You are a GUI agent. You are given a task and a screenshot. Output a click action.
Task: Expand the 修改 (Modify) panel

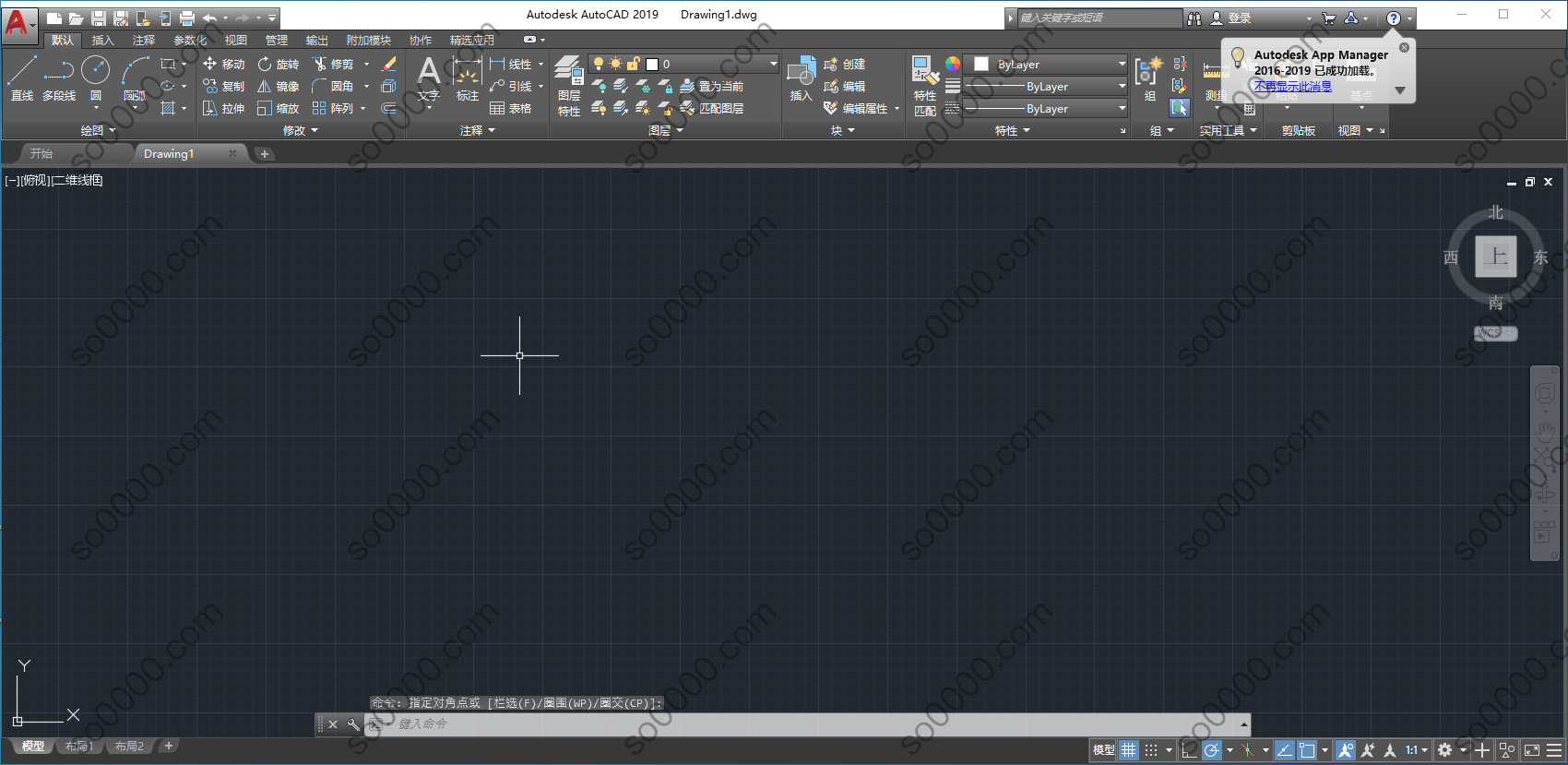[x=301, y=130]
